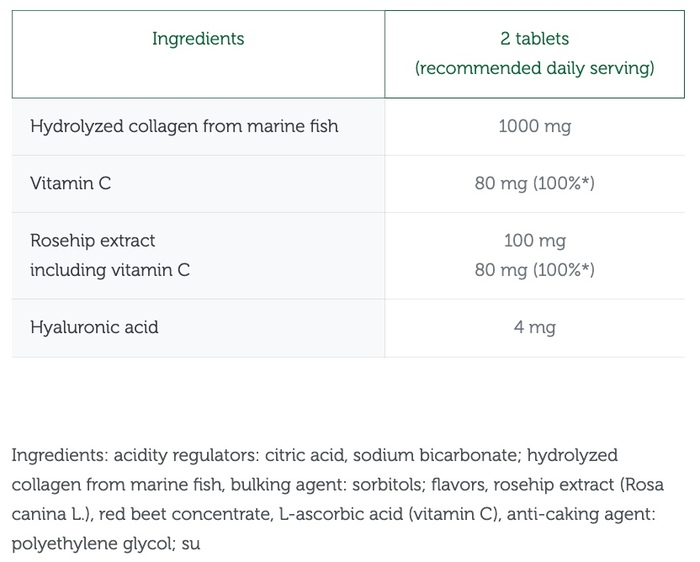Click the "2 tablets" column header
This screenshot has height=562, width=700.
(x=534, y=39)
